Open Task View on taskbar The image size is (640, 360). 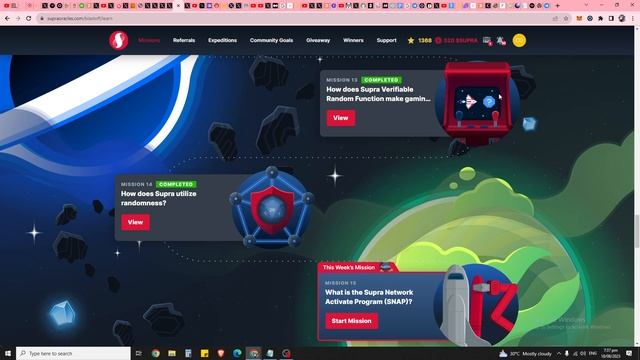(139, 353)
